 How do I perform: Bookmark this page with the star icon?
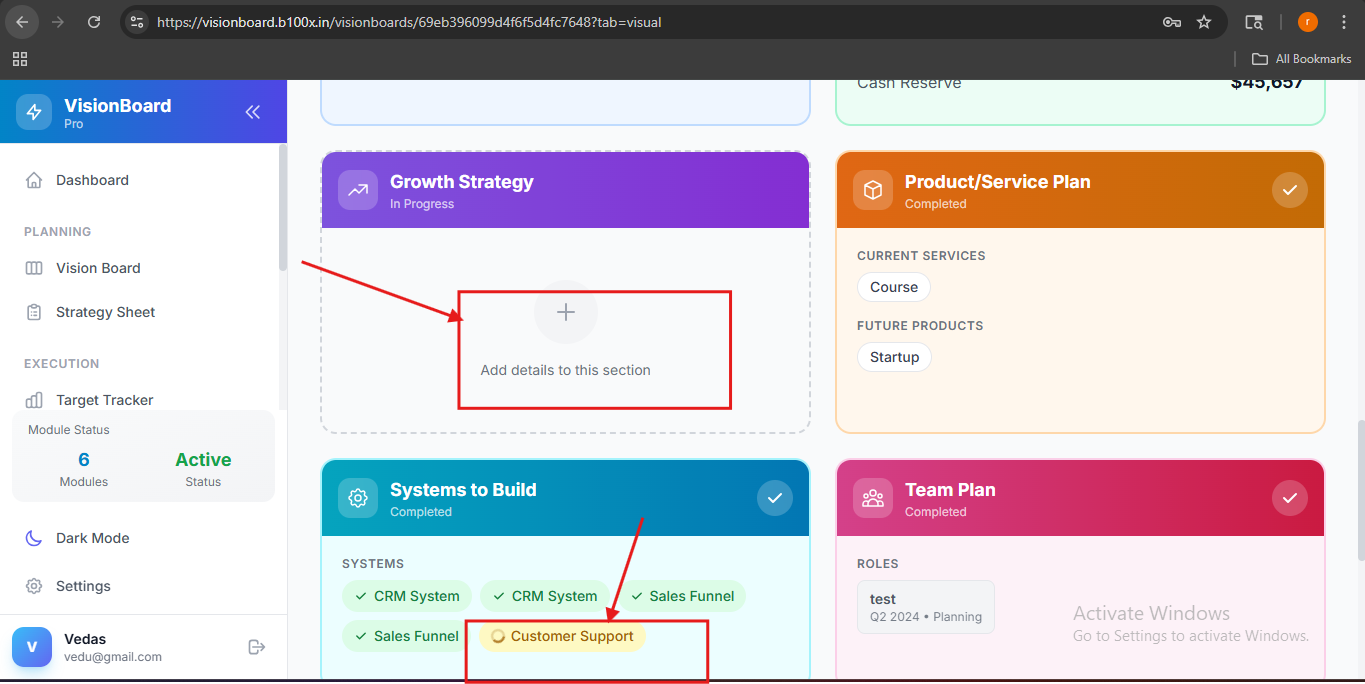click(1204, 22)
